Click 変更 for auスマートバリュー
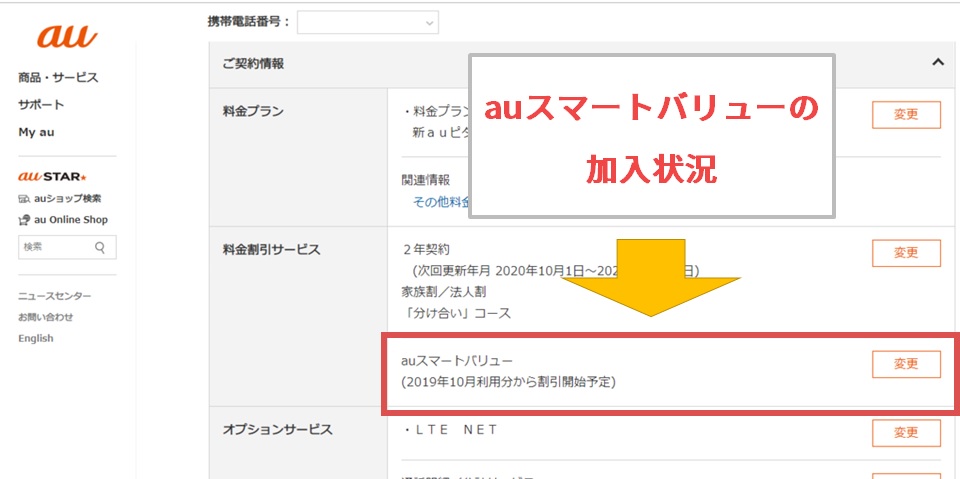960x479 pixels. 906,364
